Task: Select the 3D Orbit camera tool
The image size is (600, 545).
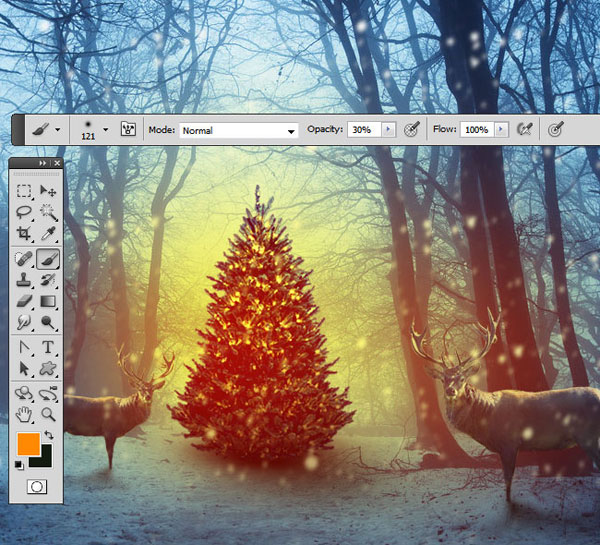Action: pos(48,393)
